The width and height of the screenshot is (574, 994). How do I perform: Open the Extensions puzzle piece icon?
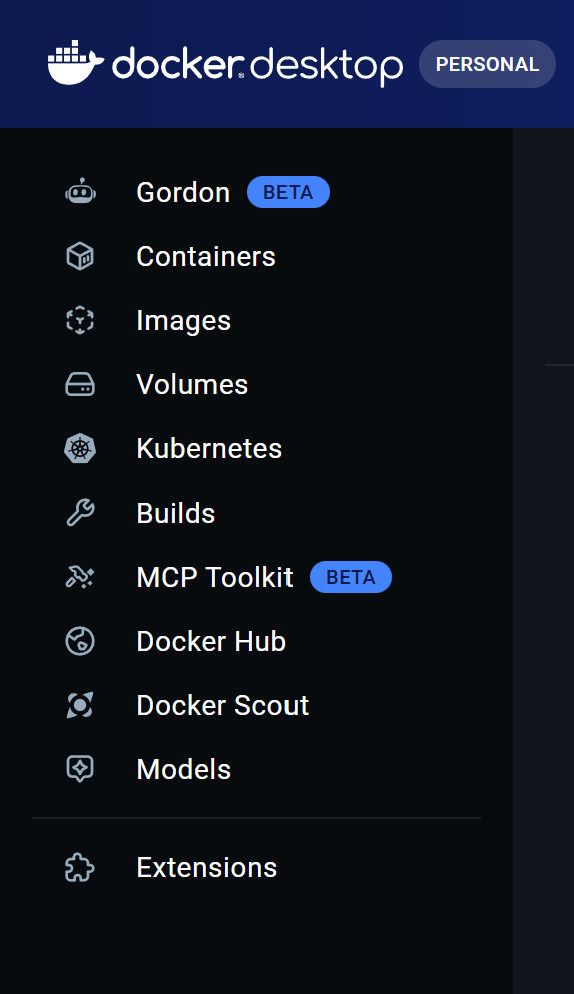tap(80, 868)
